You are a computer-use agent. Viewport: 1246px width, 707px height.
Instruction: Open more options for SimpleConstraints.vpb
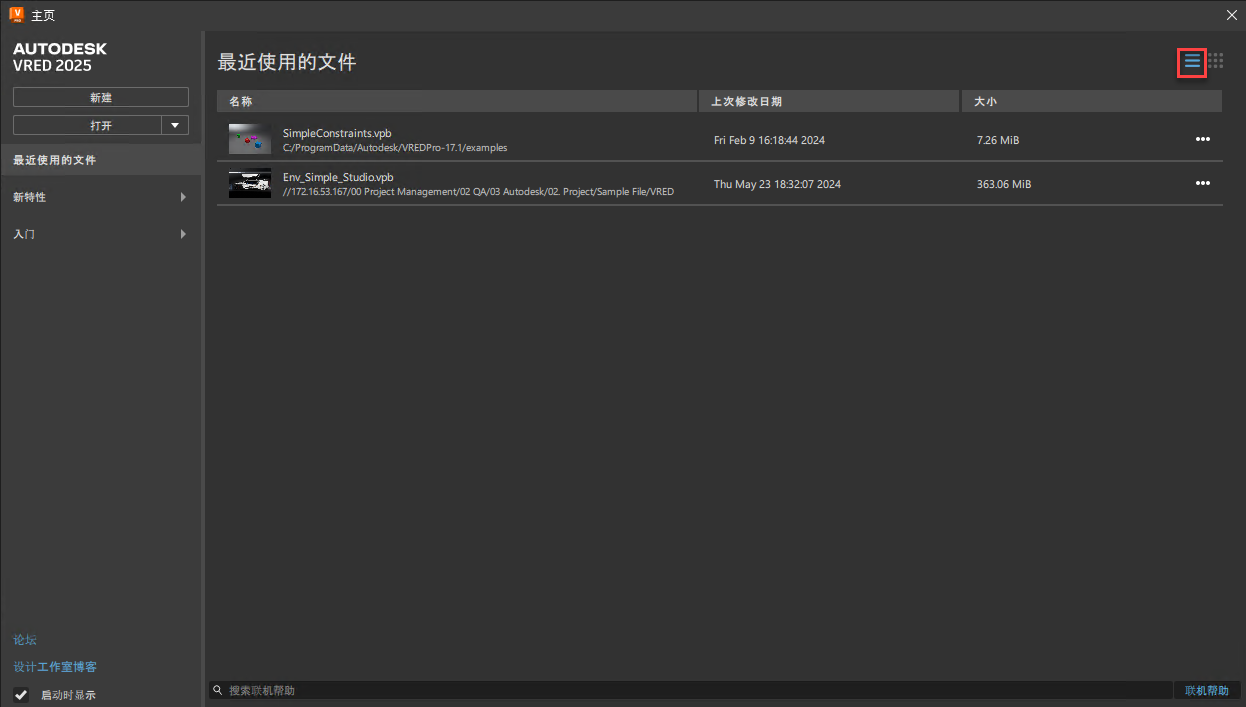click(x=1203, y=140)
